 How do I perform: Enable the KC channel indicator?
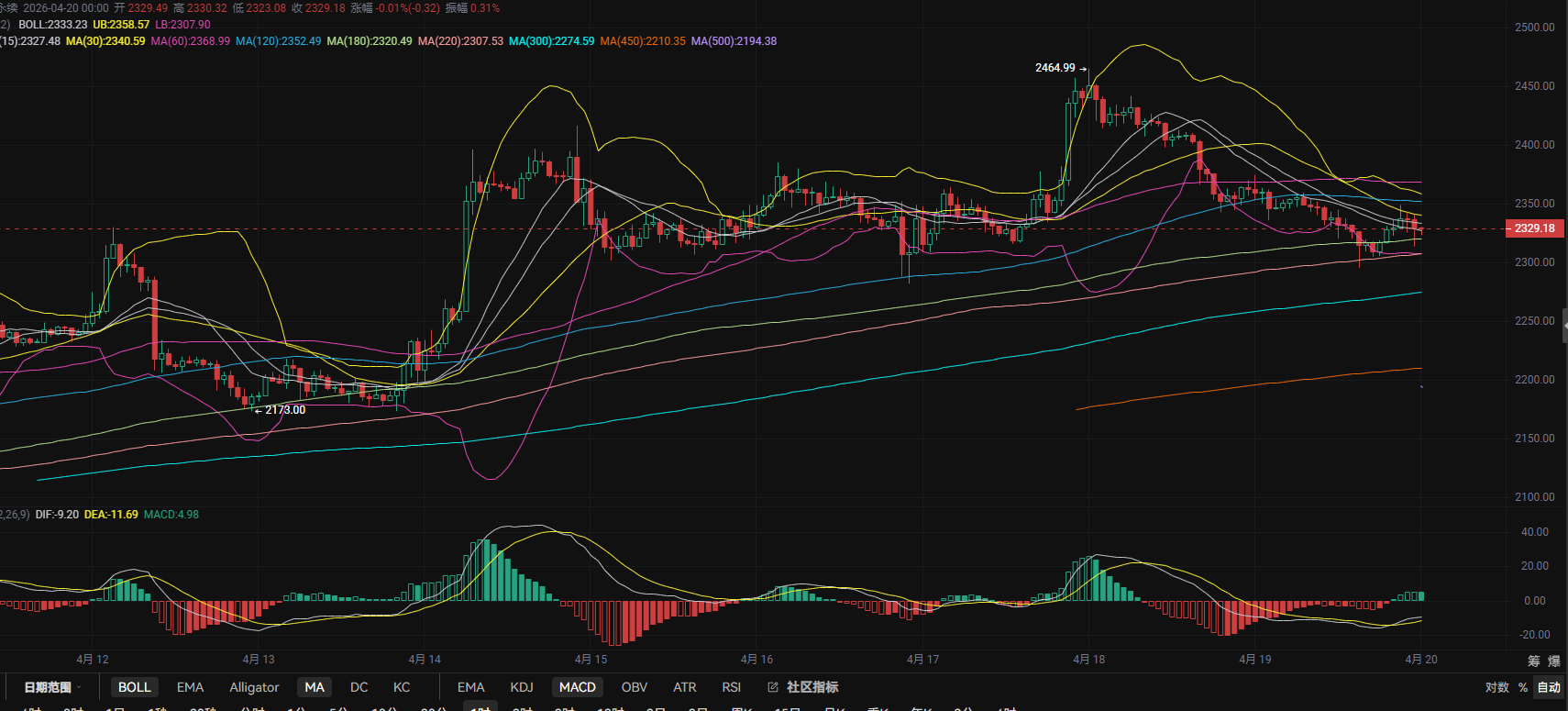[x=402, y=687]
